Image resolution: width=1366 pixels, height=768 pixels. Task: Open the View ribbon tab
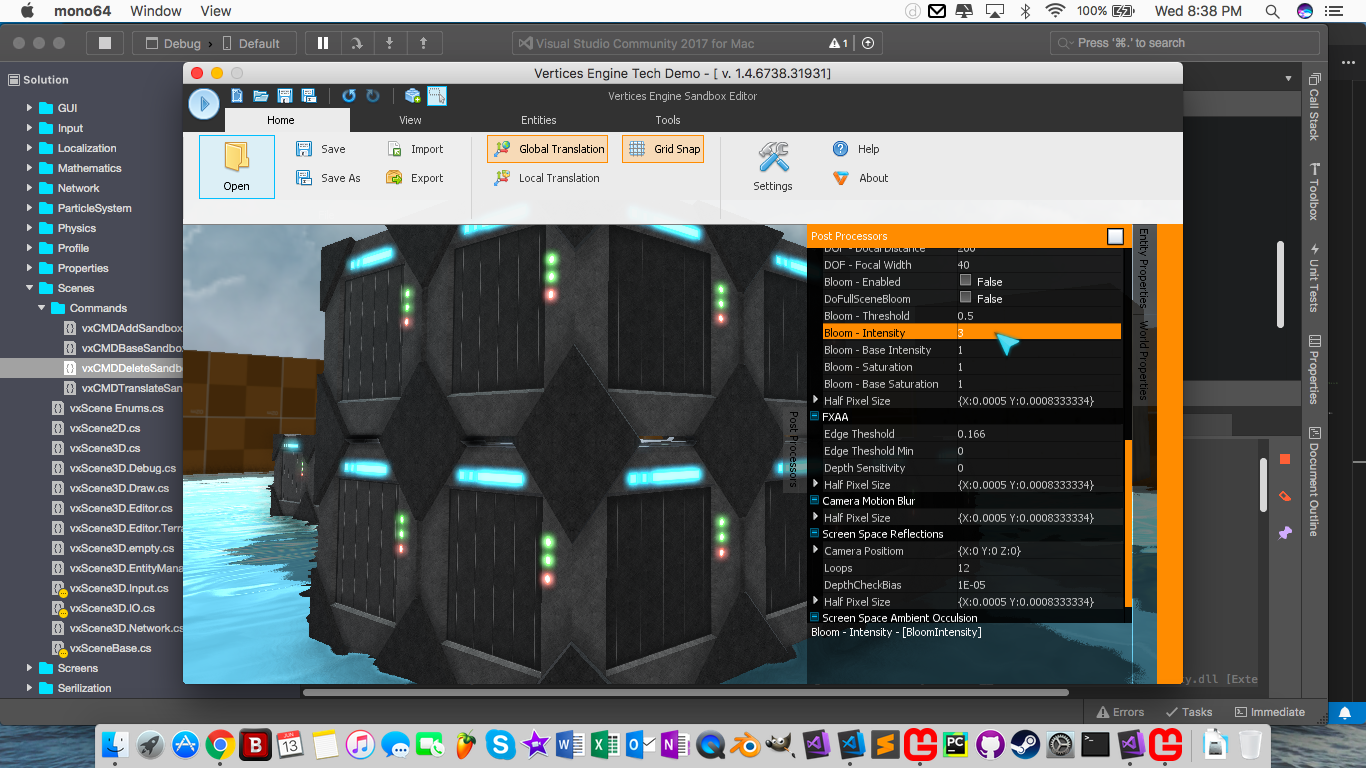410,120
